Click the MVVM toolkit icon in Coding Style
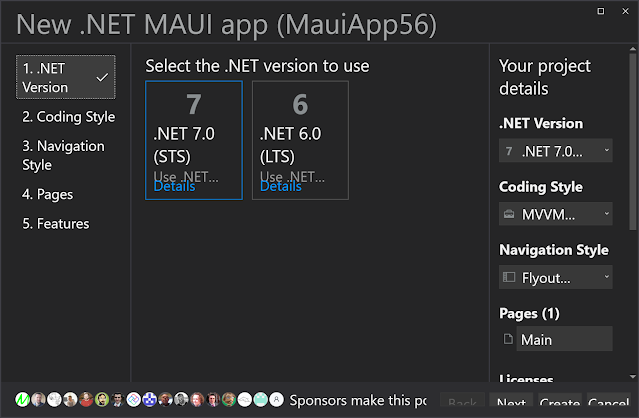The height and width of the screenshot is (418, 639). coord(509,214)
